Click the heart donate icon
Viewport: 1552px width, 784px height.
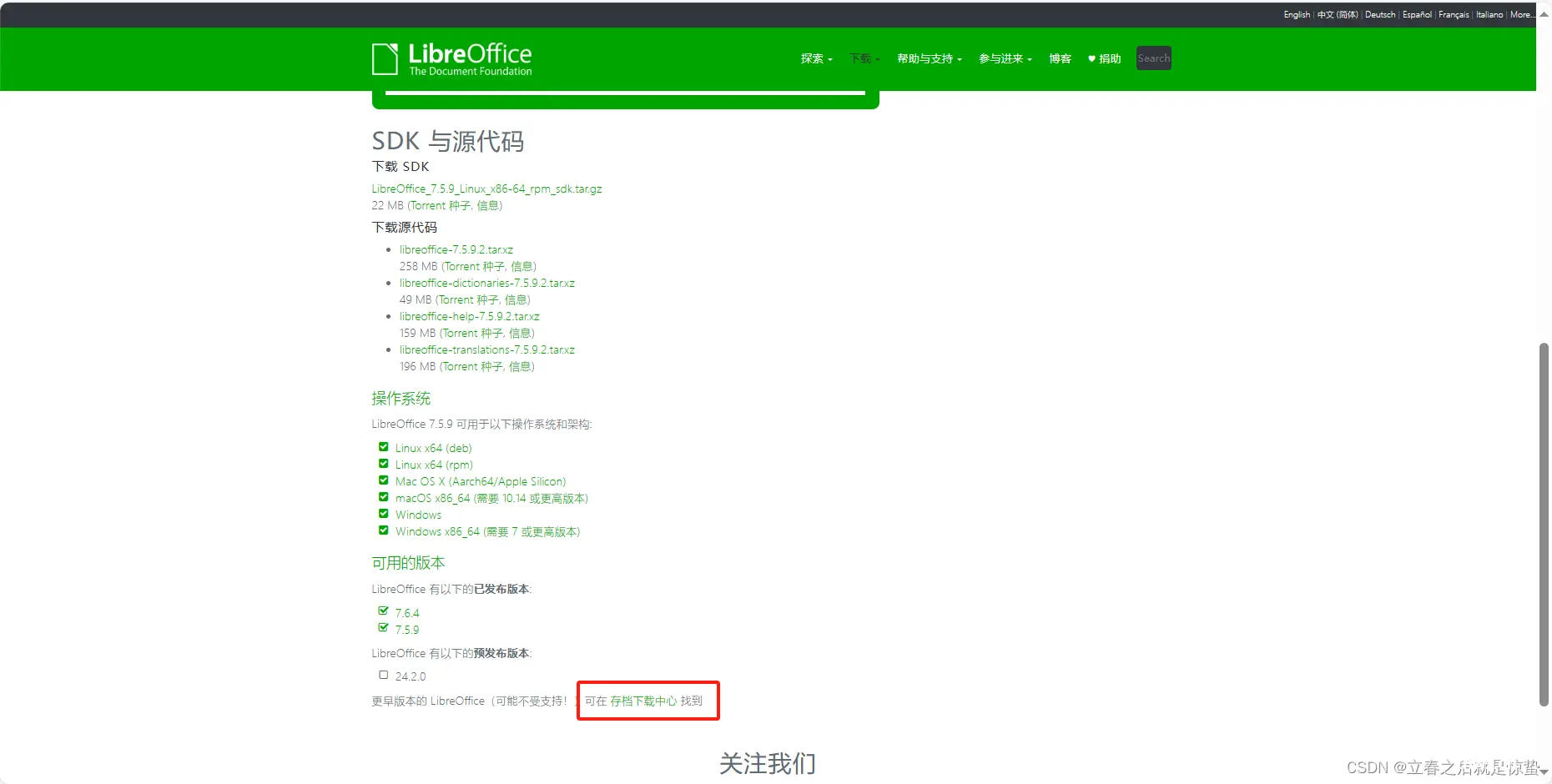coord(1091,58)
